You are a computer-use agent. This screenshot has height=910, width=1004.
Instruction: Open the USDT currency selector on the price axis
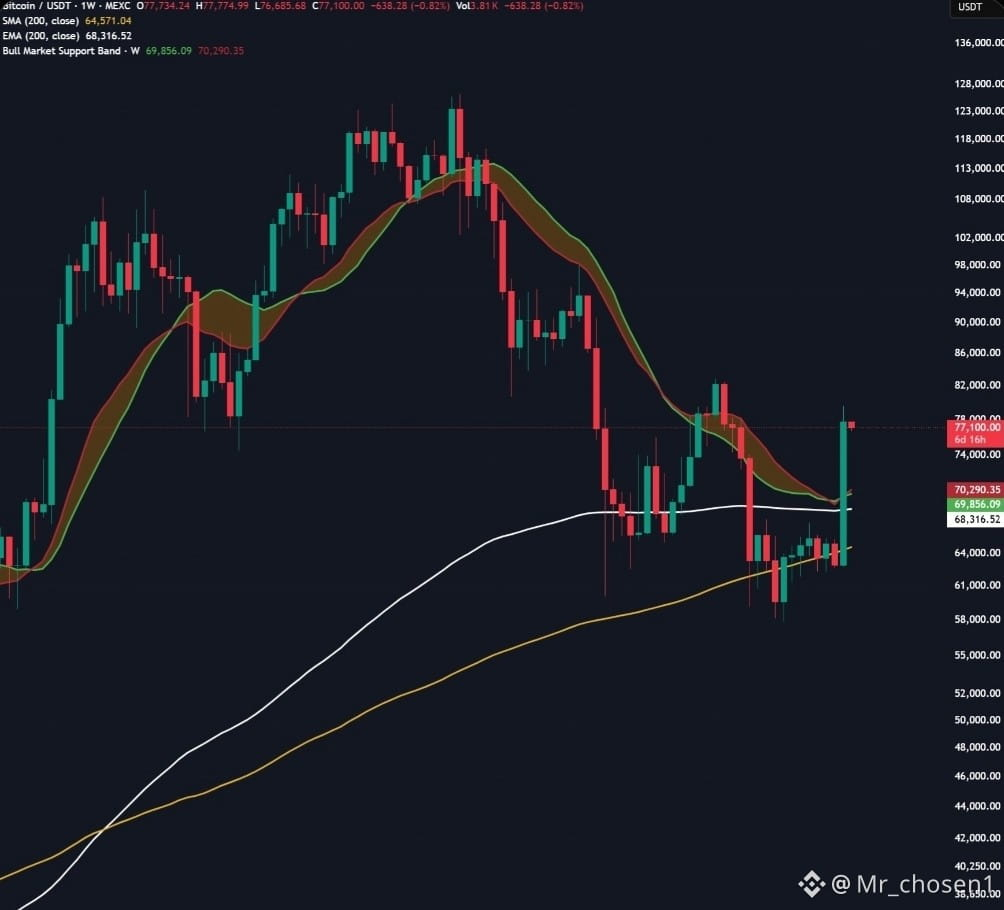pos(970,7)
